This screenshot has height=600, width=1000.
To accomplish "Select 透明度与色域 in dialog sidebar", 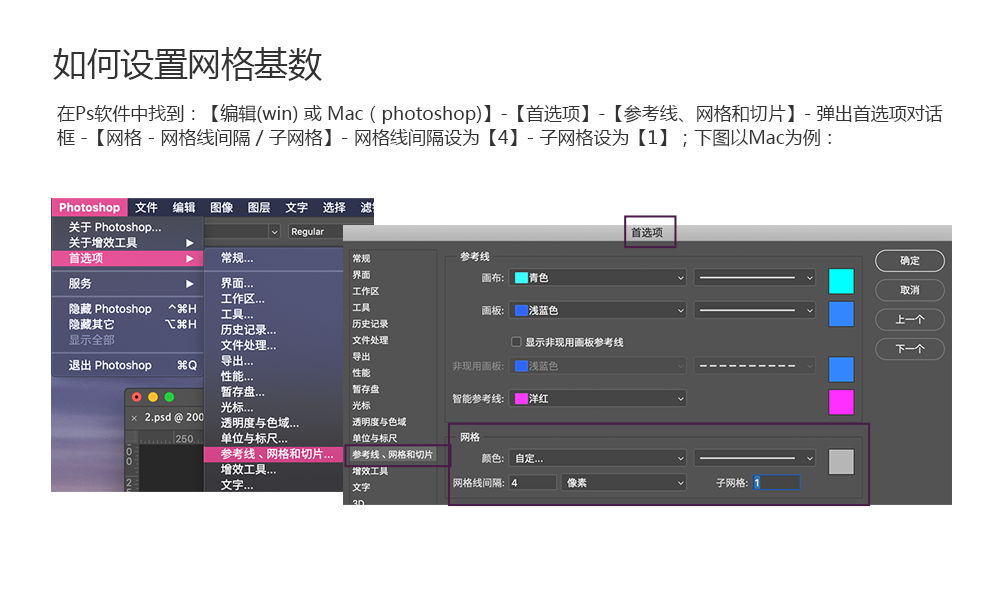I will 379,421.
